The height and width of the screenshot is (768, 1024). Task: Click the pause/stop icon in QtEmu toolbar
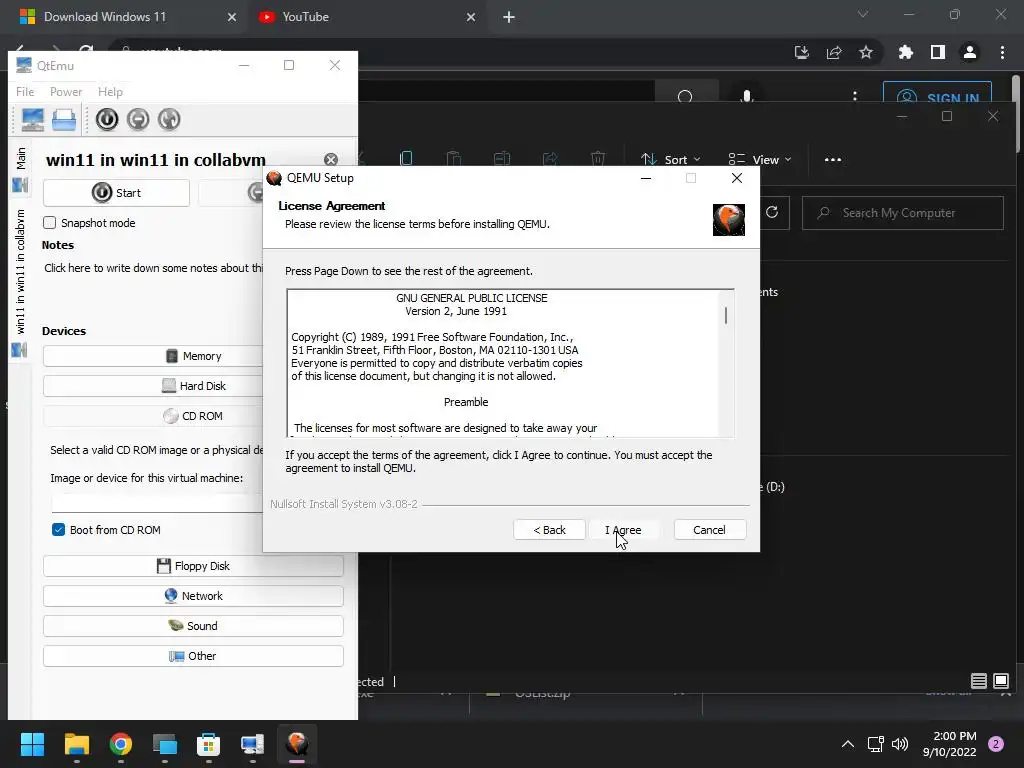[138, 120]
